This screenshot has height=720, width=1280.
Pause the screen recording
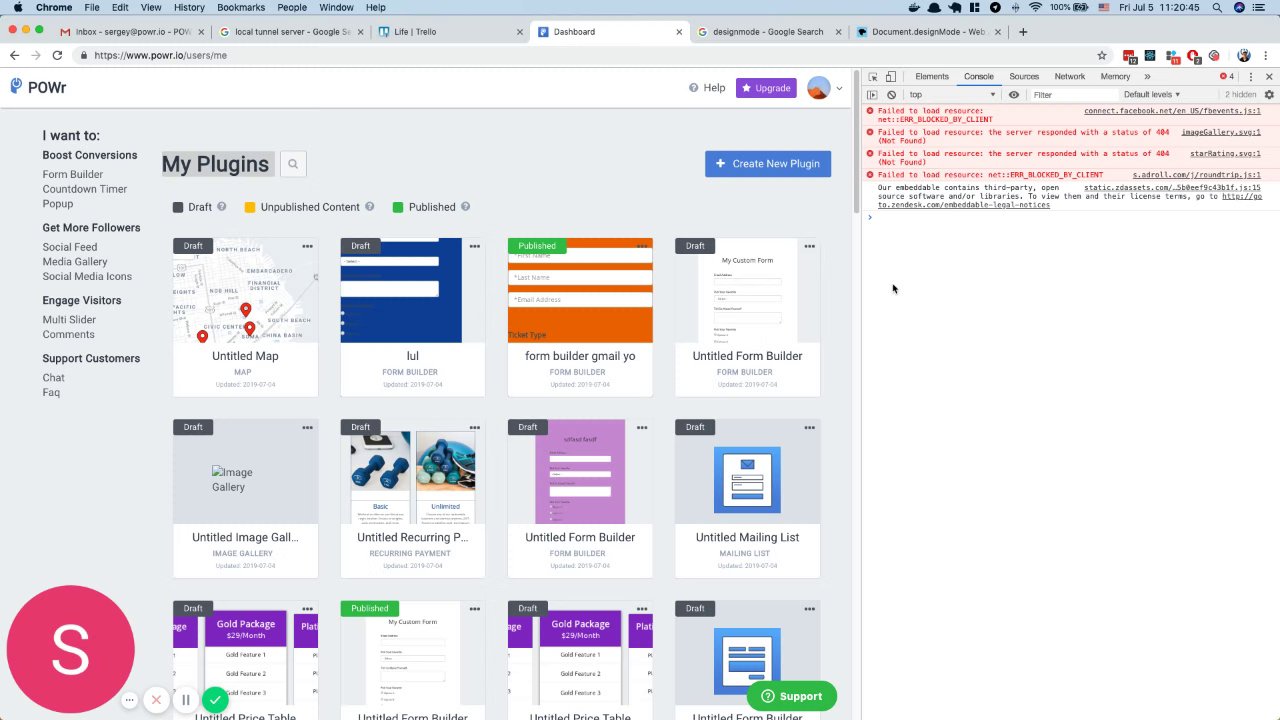click(185, 700)
